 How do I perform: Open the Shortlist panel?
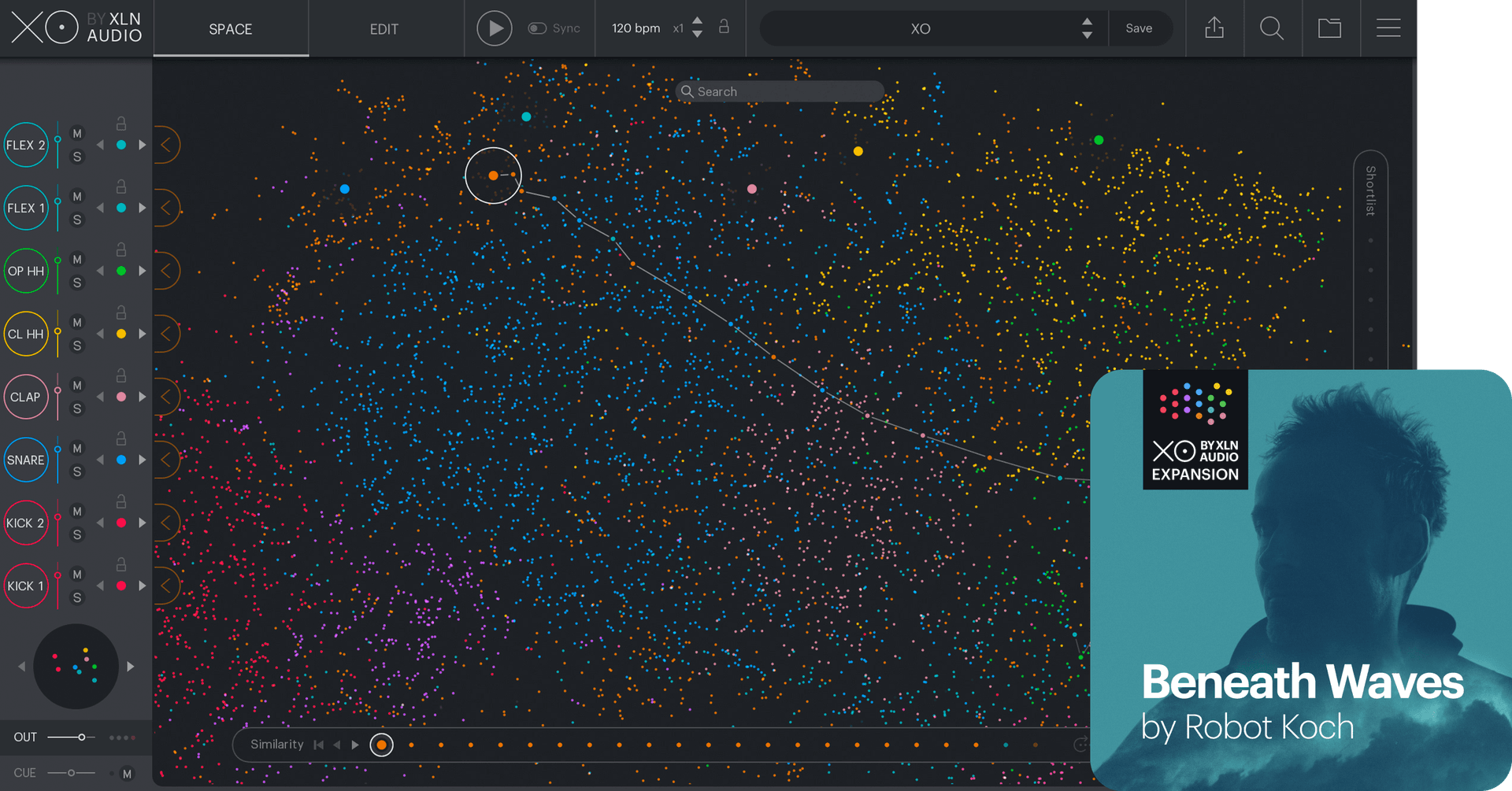(x=1370, y=190)
